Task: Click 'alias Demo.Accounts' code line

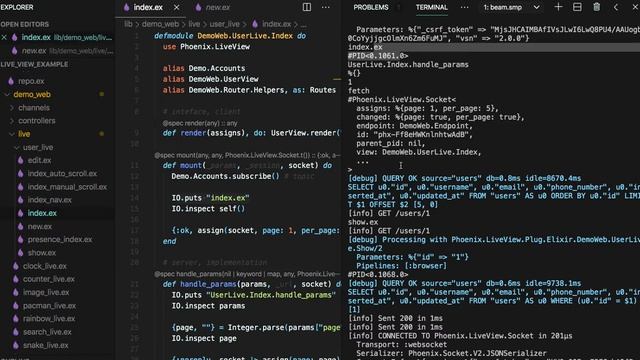Action: tap(204, 69)
